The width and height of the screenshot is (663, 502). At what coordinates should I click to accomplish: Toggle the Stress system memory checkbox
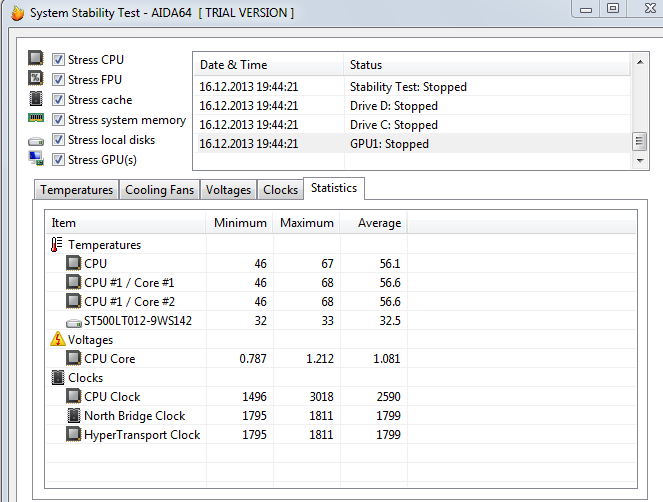tap(58, 120)
